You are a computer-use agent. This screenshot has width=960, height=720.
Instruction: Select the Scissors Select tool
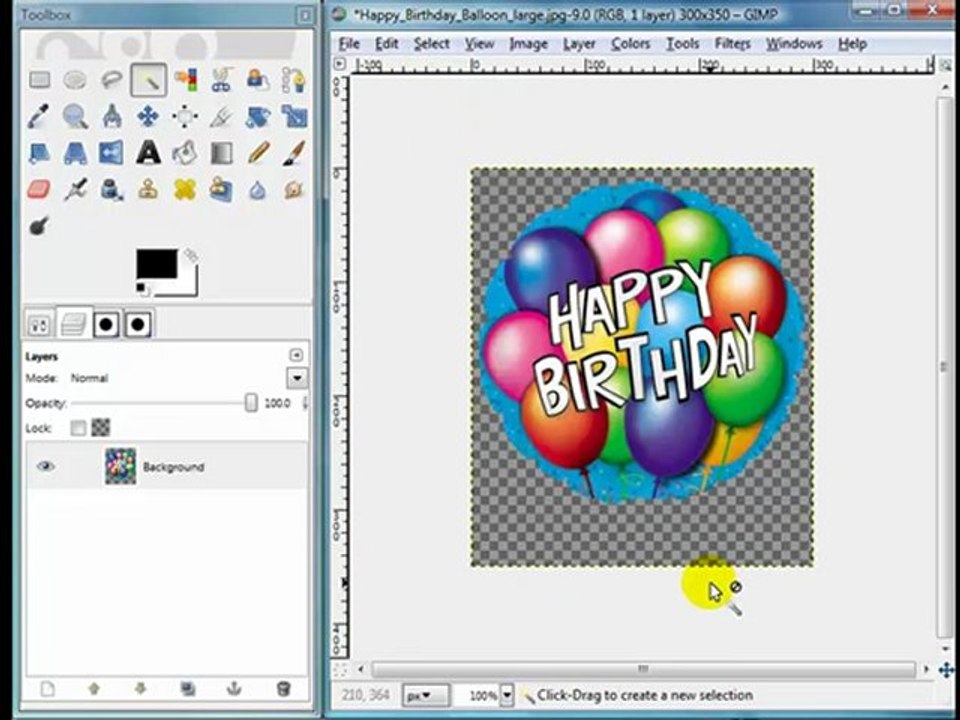click(221, 80)
